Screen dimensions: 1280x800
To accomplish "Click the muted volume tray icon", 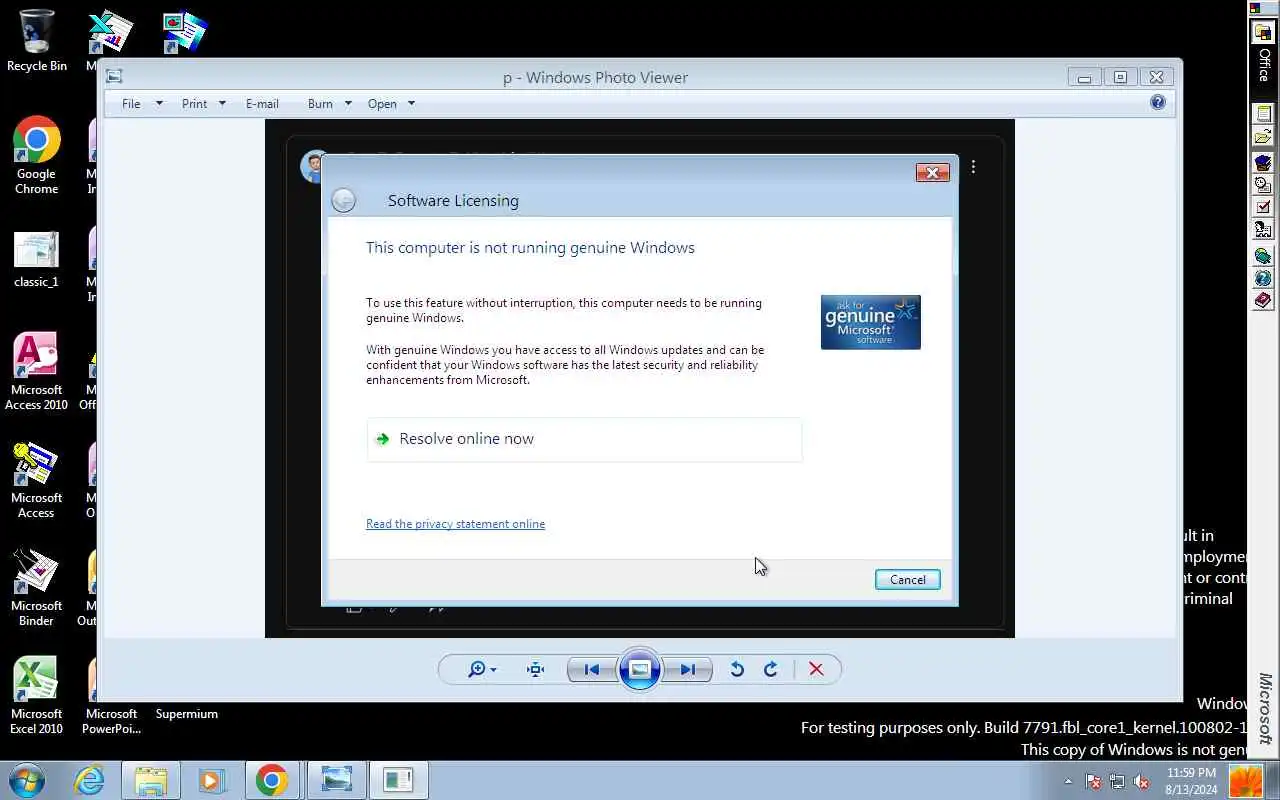I will (1141, 782).
